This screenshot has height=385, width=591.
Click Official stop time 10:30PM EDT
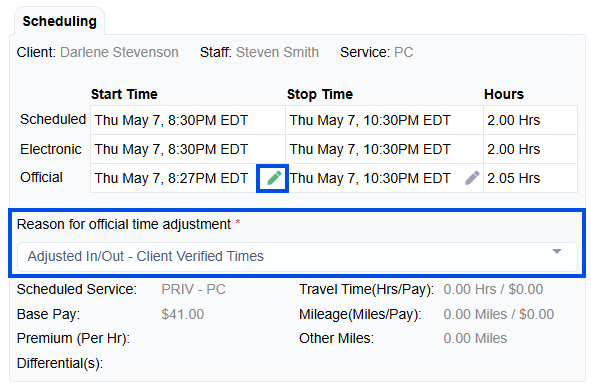click(370, 178)
